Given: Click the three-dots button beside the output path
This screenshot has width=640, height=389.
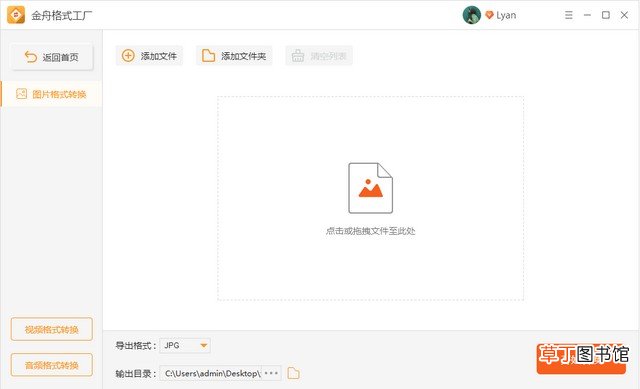Looking at the screenshot, I should [x=271, y=373].
